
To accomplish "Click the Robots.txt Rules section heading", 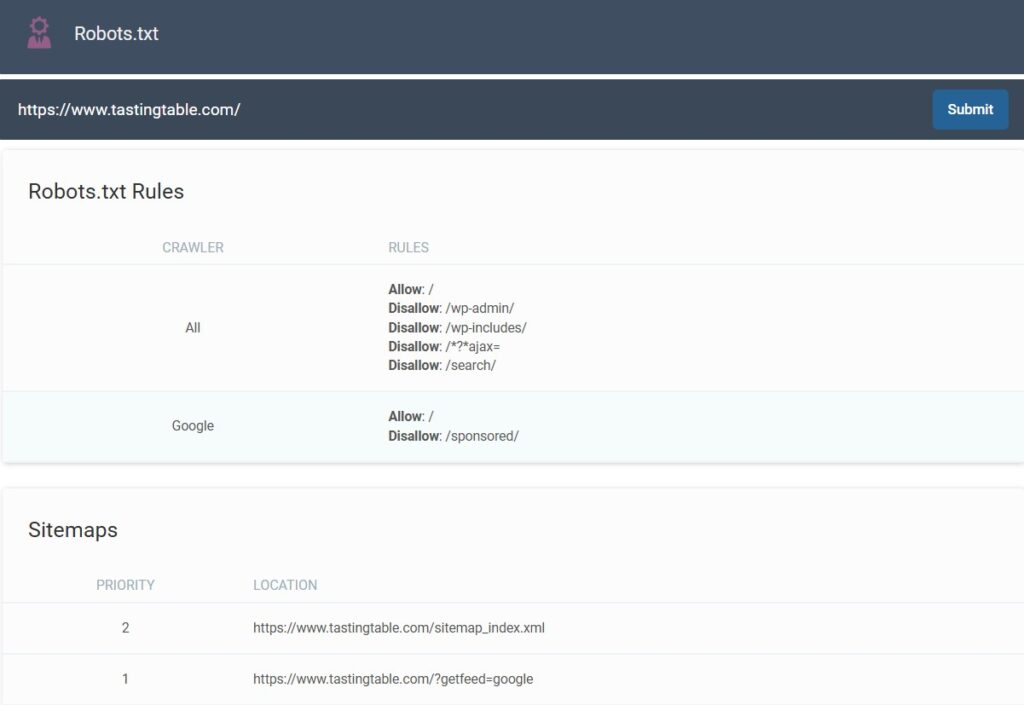I will click(x=106, y=192).
